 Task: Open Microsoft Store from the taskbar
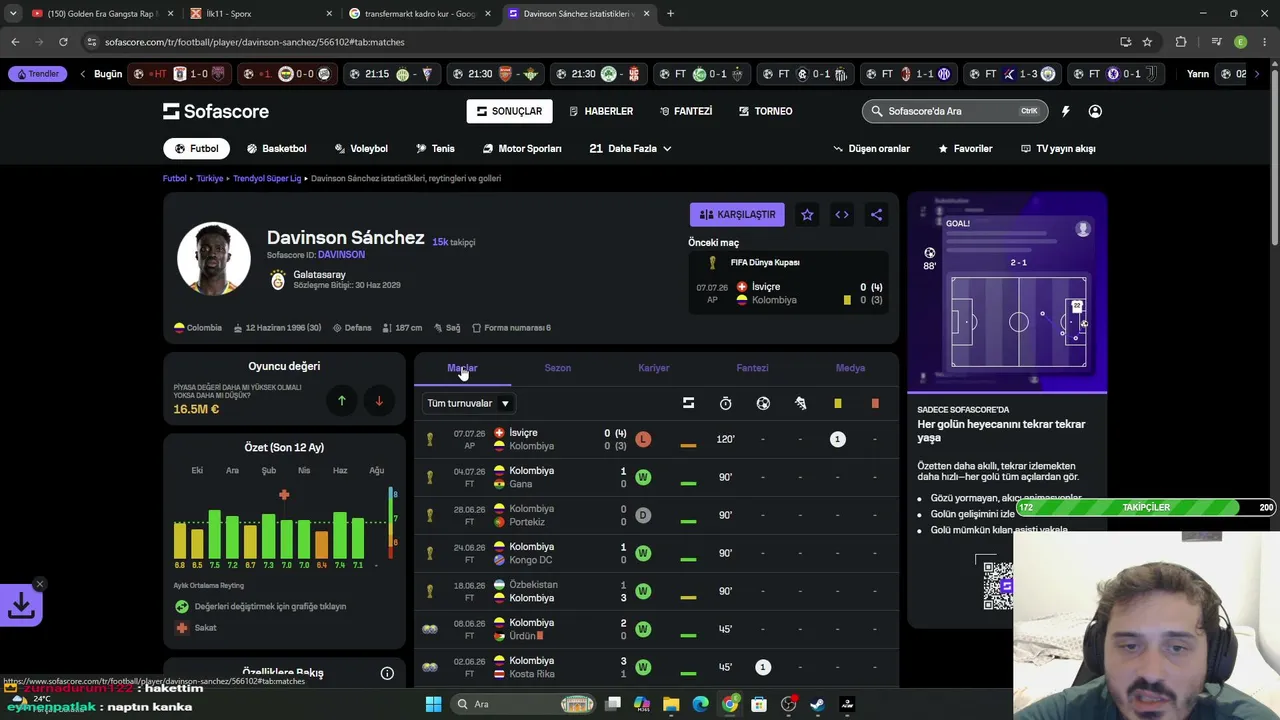759,704
